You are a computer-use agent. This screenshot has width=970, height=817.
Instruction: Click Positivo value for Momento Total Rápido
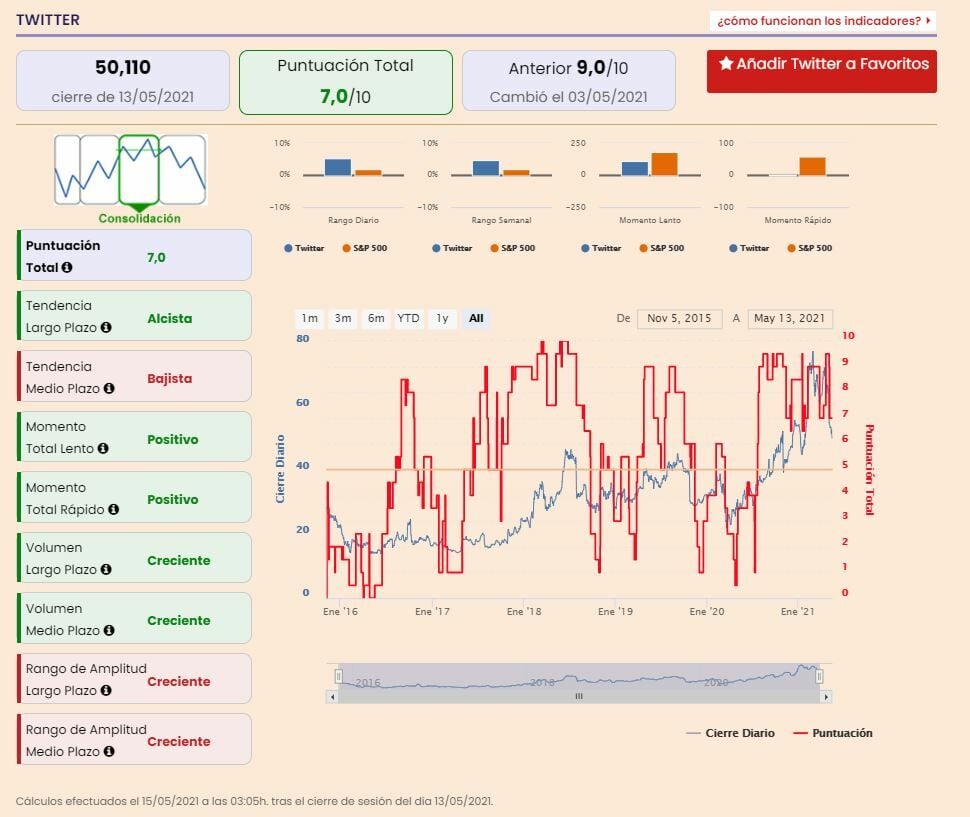(173, 499)
